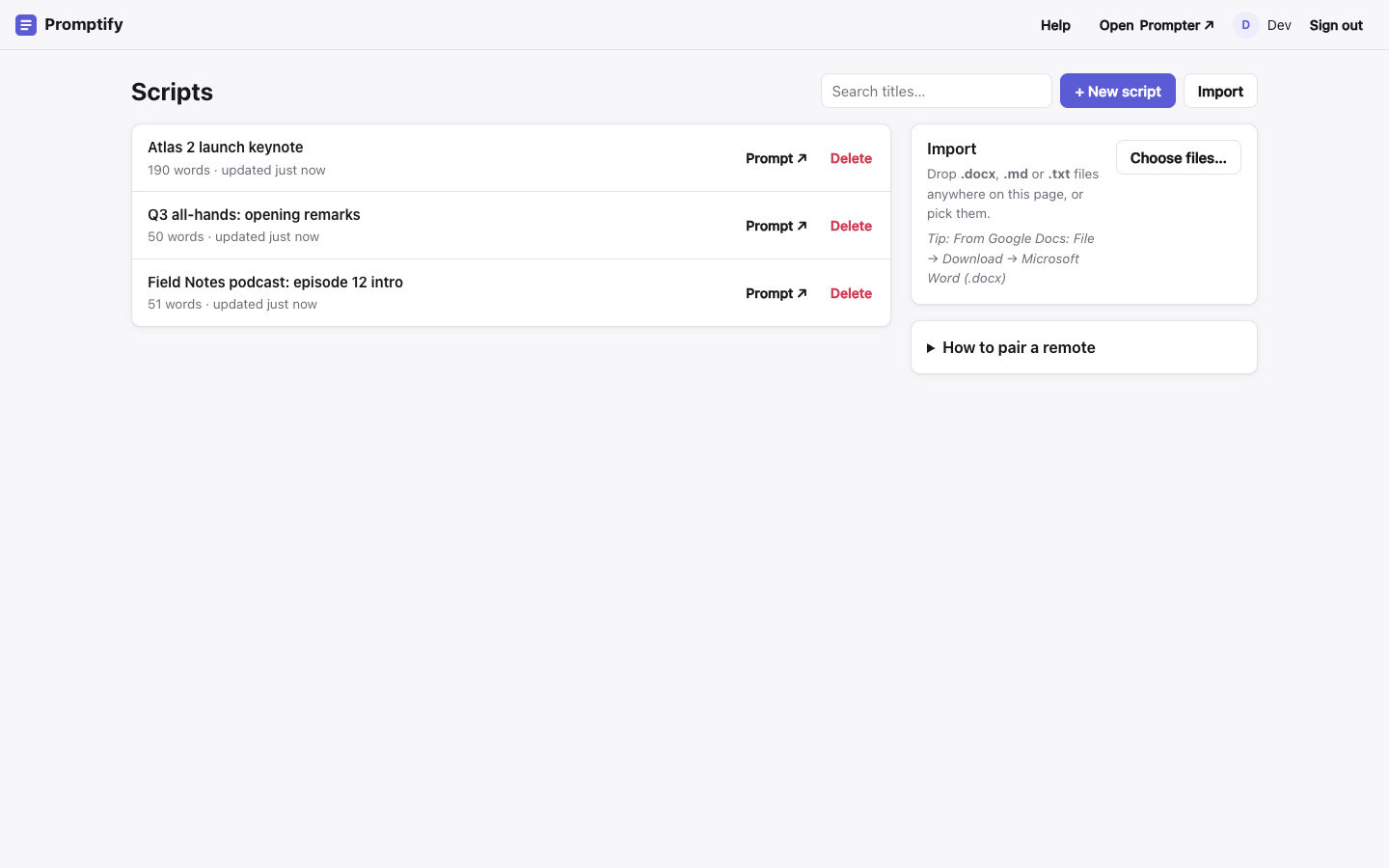The height and width of the screenshot is (868, 1389).
Task: Focus the Search titles field
Action: coord(937,91)
